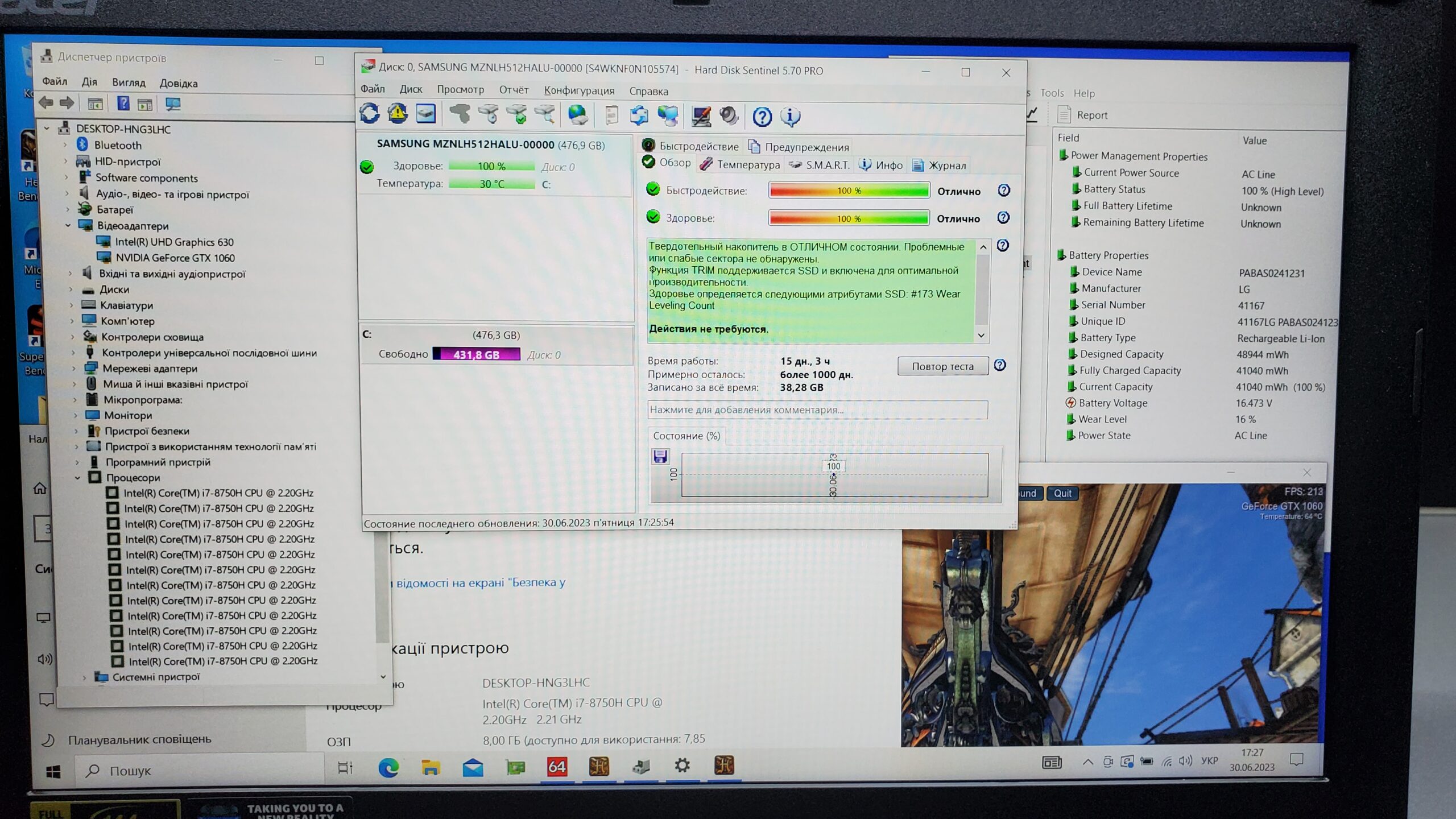Click the Quit button in benchmark window

click(1062, 493)
